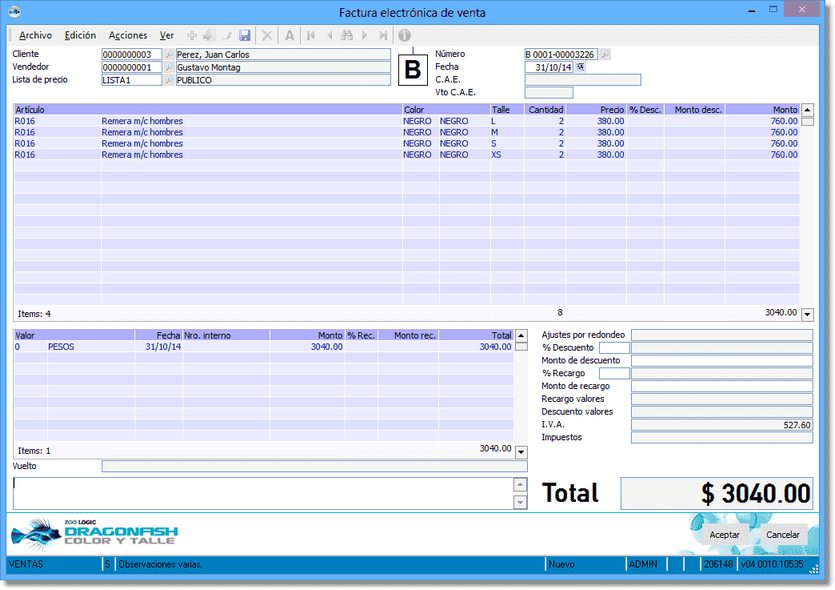Open the calendar picker beside the Fecha field
This screenshot has height=590, width=835.
click(x=581, y=67)
